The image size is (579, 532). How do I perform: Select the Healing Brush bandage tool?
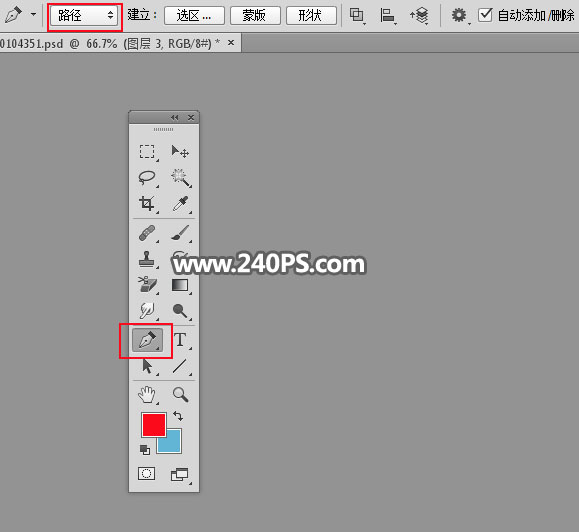(147, 233)
